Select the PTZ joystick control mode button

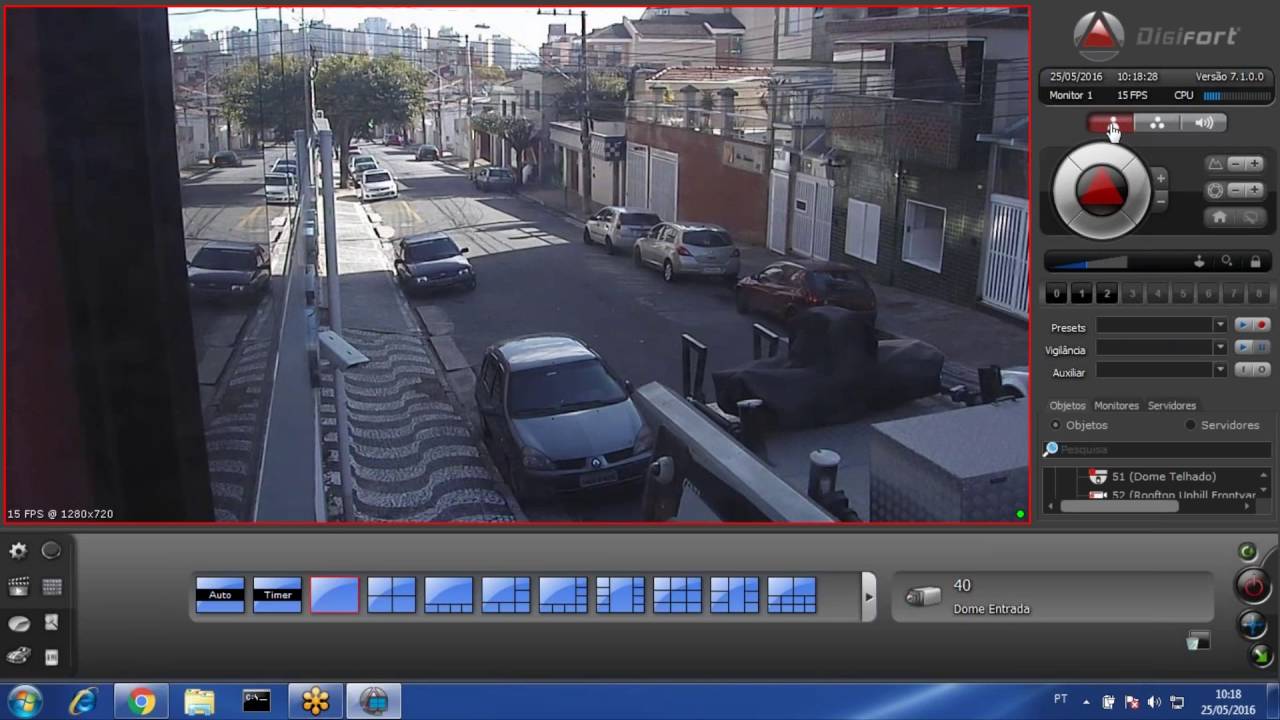[x=1111, y=123]
